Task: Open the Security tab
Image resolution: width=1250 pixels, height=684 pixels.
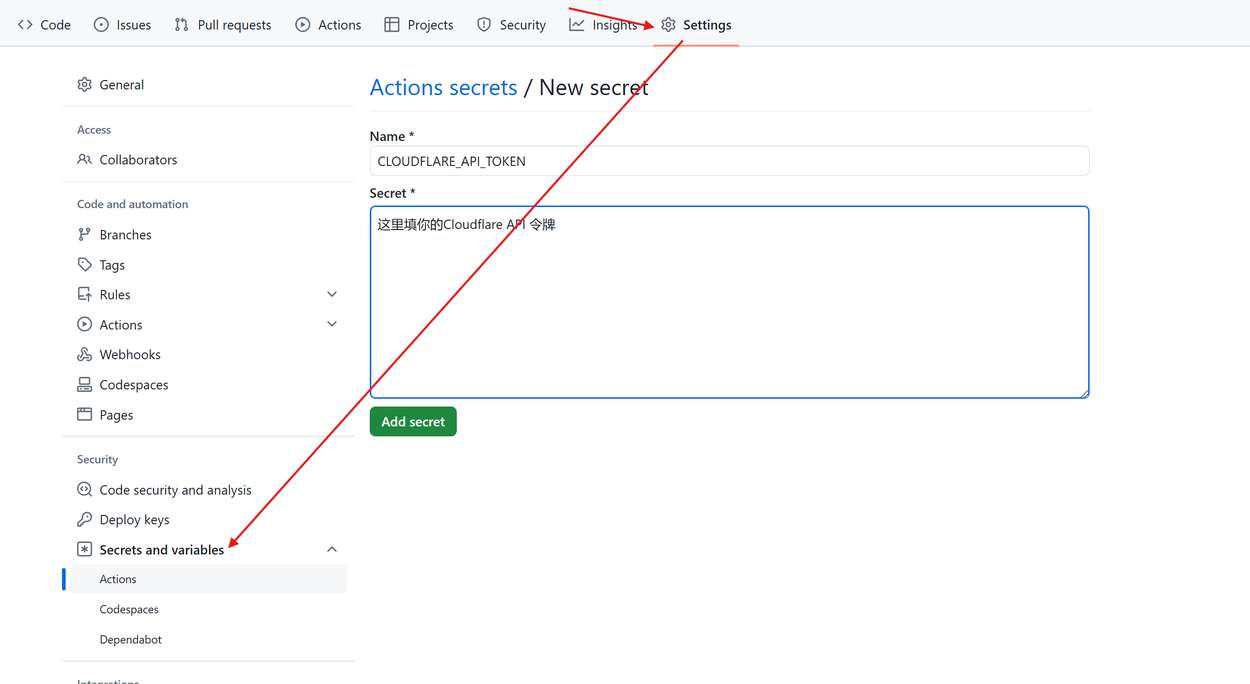Action: (511, 24)
